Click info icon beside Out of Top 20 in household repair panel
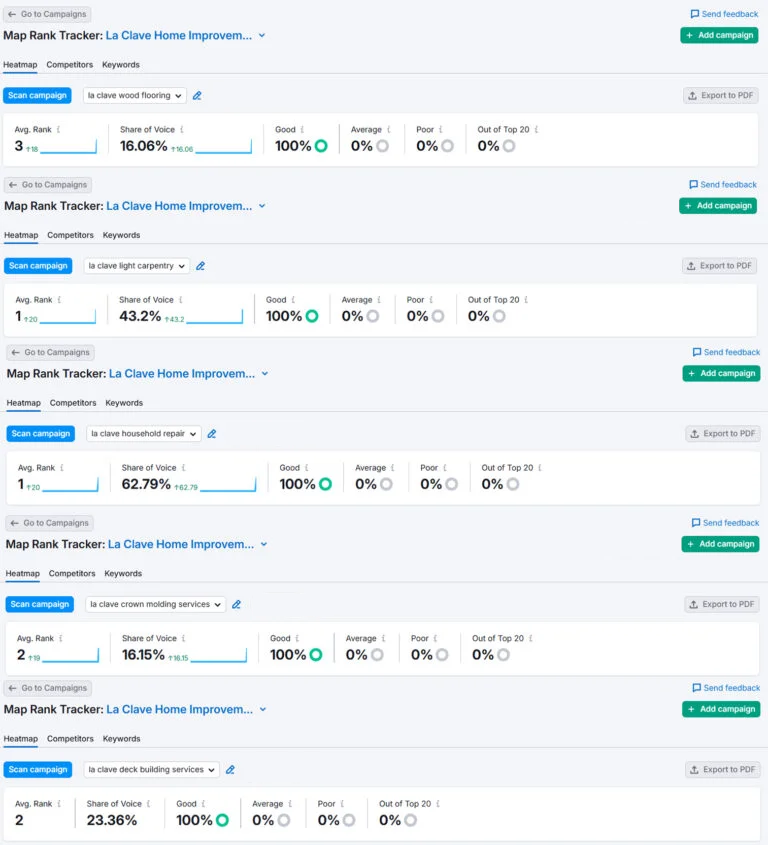The height and width of the screenshot is (845, 768). 541,468
